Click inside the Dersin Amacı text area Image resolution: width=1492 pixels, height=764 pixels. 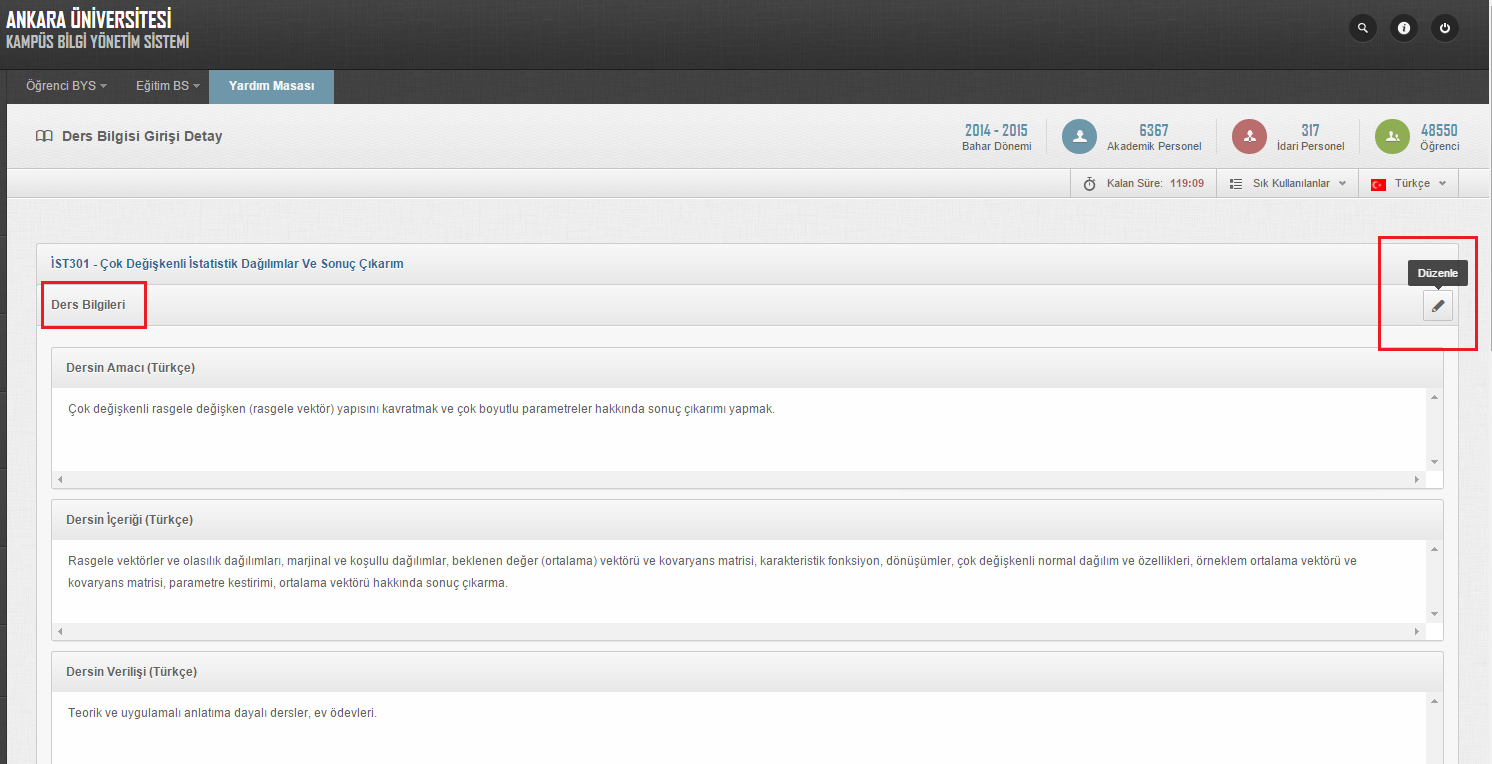point(739,429)
